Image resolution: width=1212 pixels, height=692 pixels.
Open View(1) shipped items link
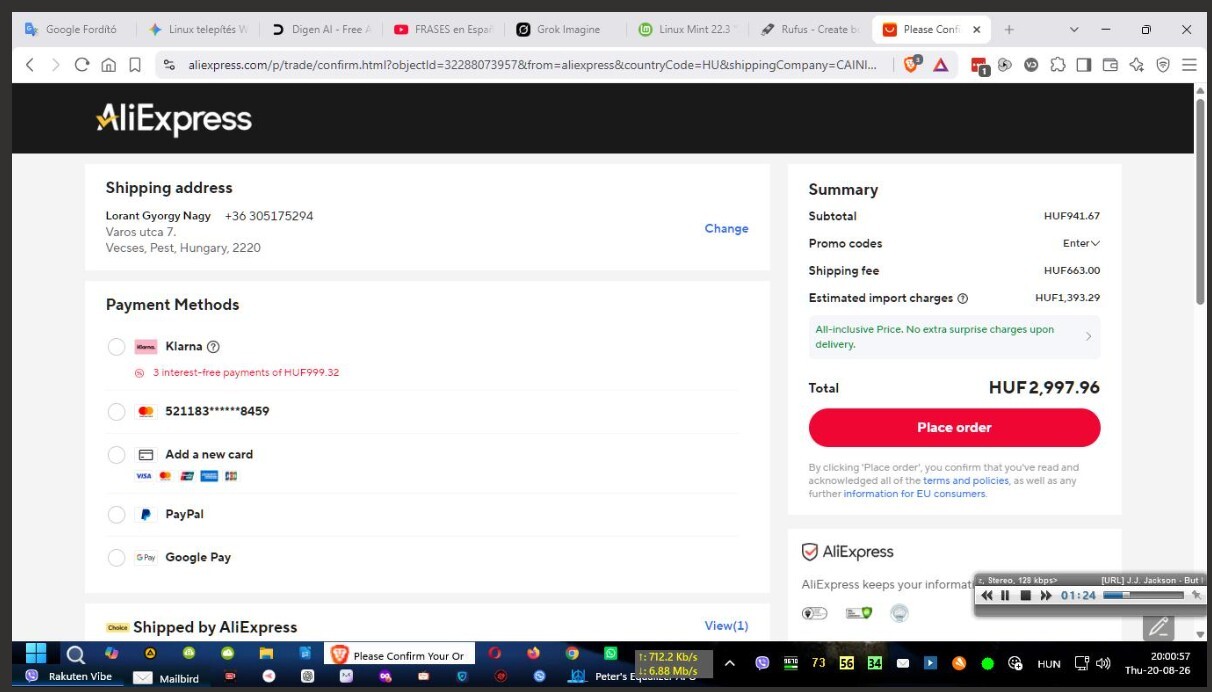726,626
